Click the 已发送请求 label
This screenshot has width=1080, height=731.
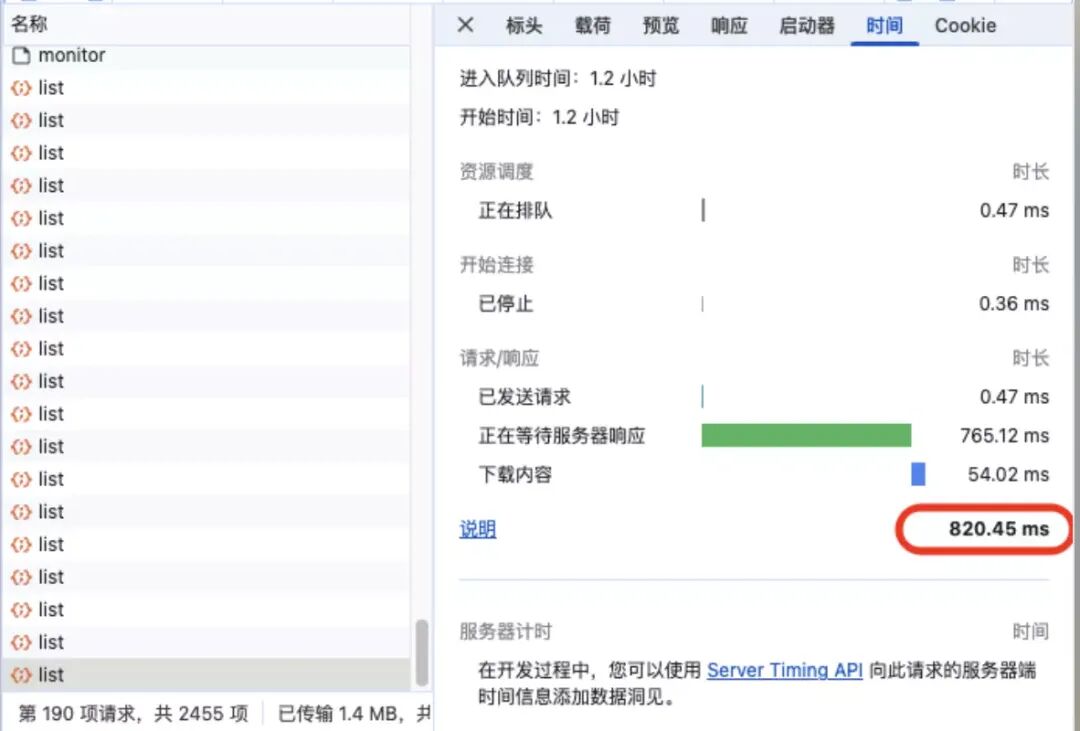pos(524,397)
